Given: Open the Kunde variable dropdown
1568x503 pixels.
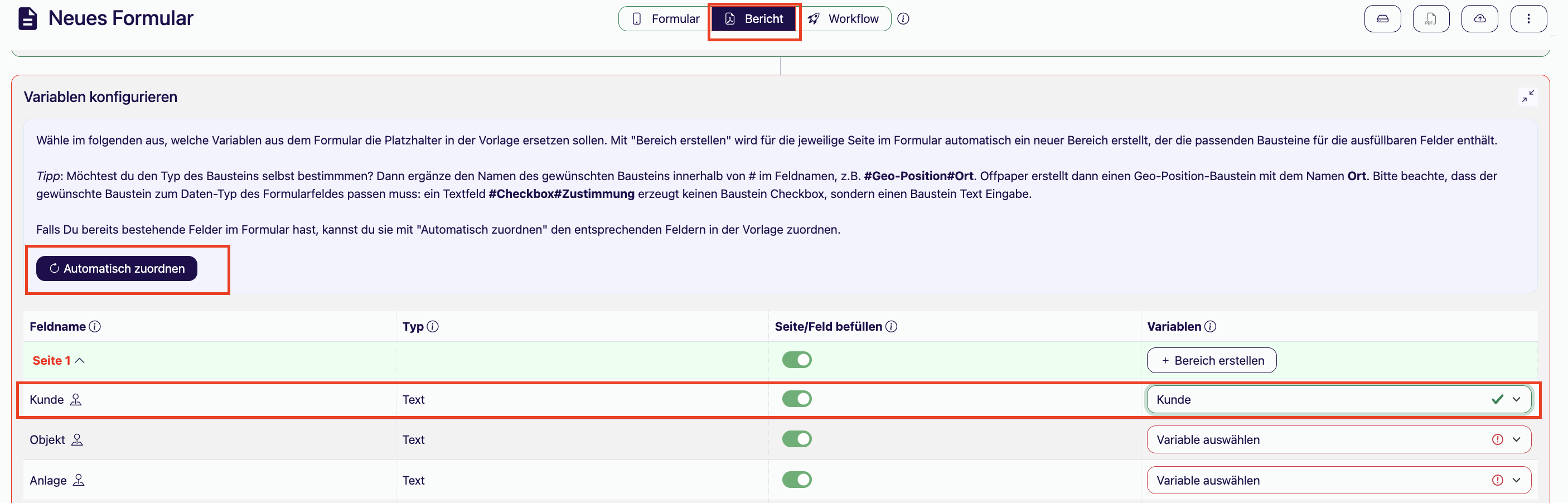Looking at the screenshot, I should (x=1338, y=399).
